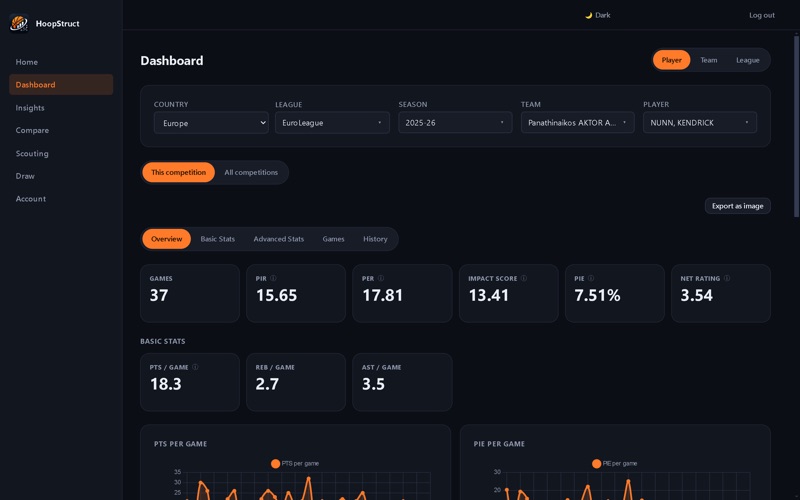Image resolution: width=800 pixels, height=500 pixels.
Task: Open the Player dropdown showing NUNN, KENDRICK
Action: pos(700,122)
